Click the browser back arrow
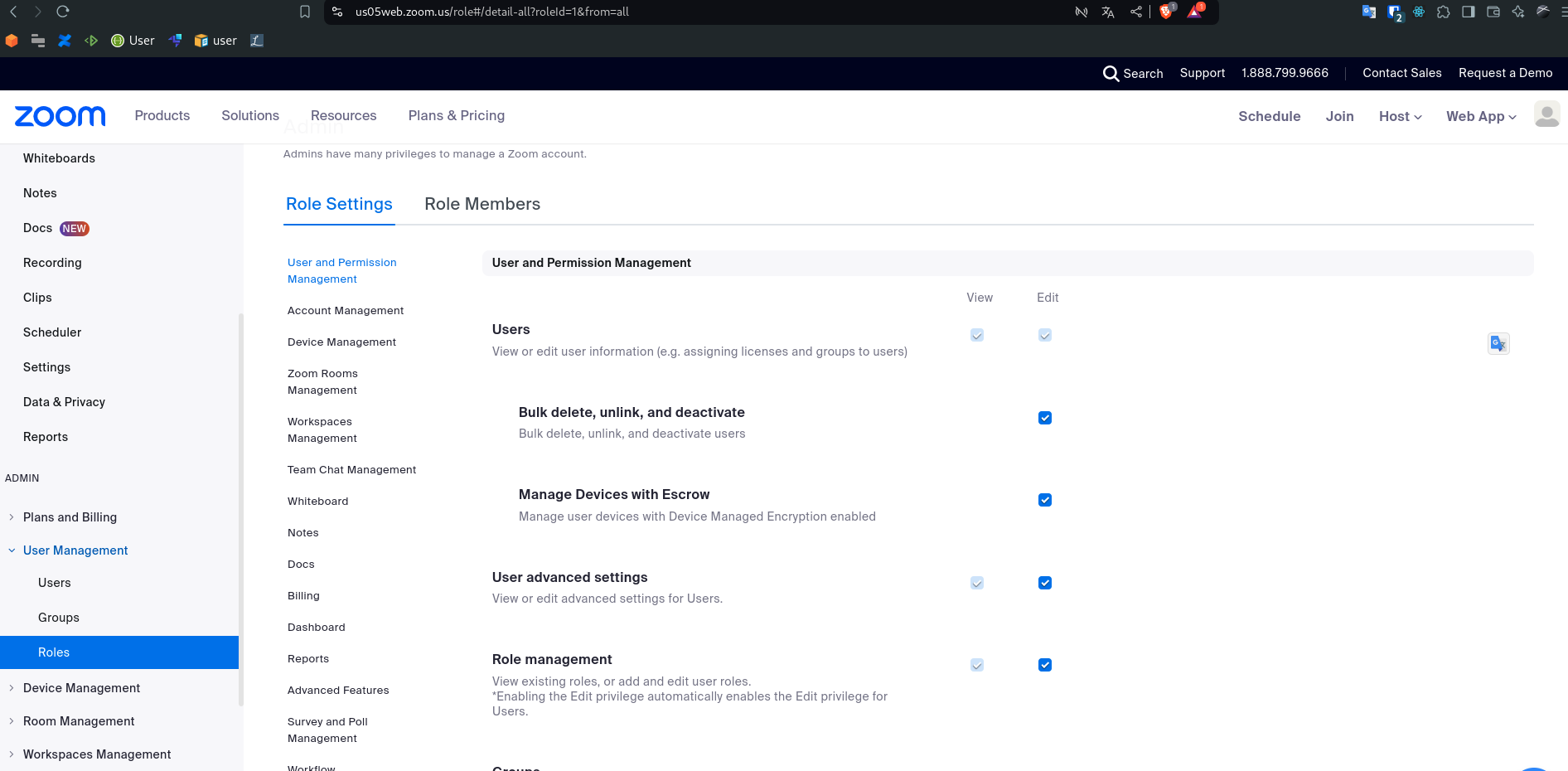Screen dimensions: 1568x771 point(13,12)
